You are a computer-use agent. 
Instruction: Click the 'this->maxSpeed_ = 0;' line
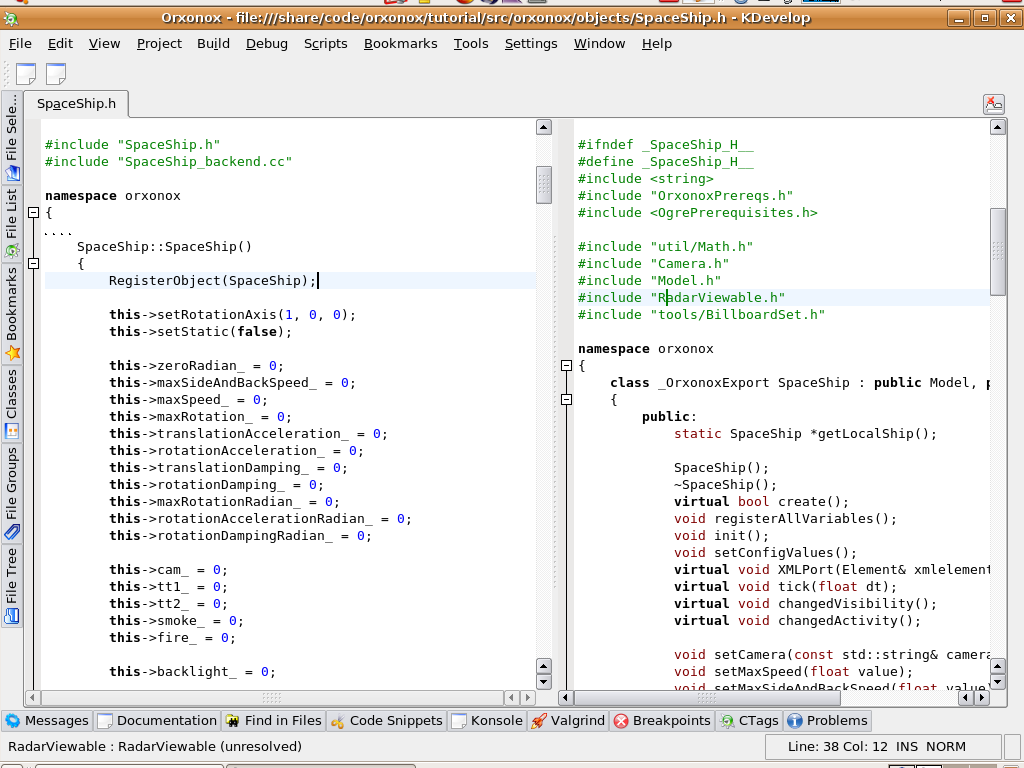point(189,399)
